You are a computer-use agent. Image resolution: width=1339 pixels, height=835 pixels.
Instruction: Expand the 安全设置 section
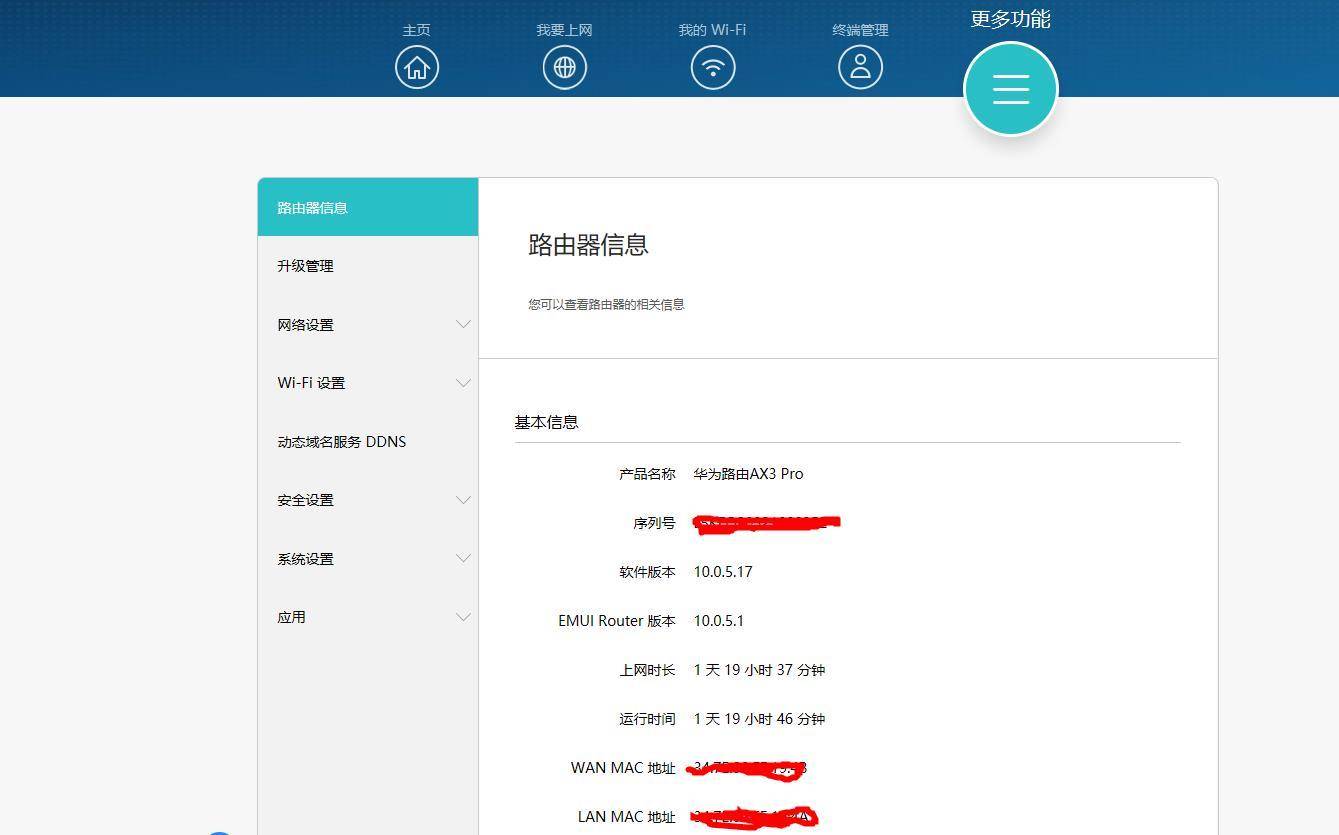point(368,500)
